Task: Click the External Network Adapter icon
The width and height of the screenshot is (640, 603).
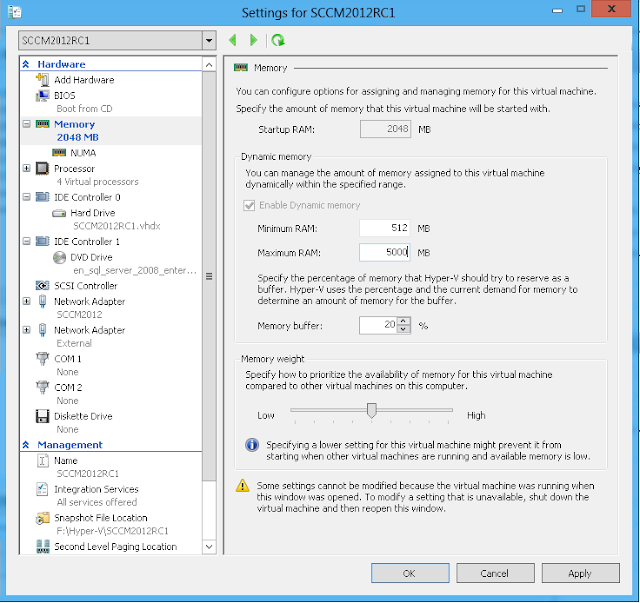Action: 42,330
